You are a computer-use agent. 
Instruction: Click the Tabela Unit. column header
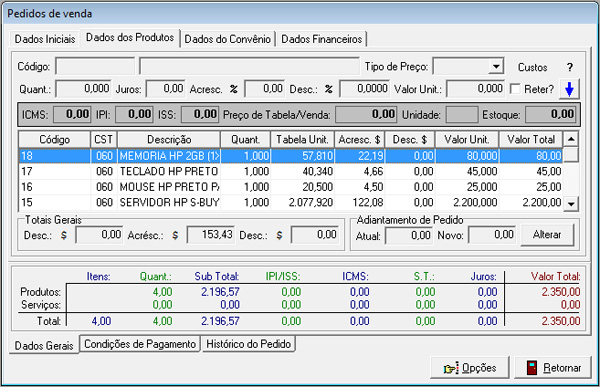pos(302,139)
